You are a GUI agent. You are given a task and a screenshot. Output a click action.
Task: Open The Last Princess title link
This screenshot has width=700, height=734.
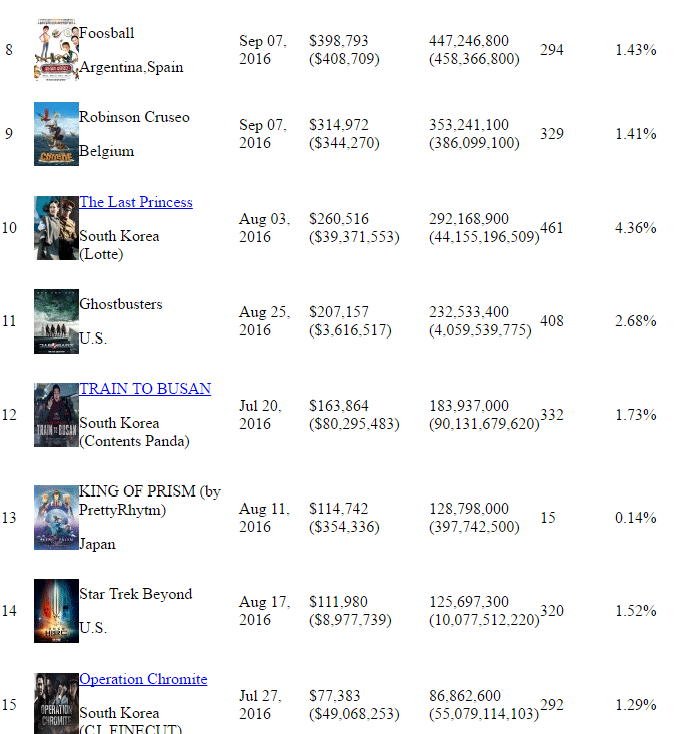tap(136, 202)
